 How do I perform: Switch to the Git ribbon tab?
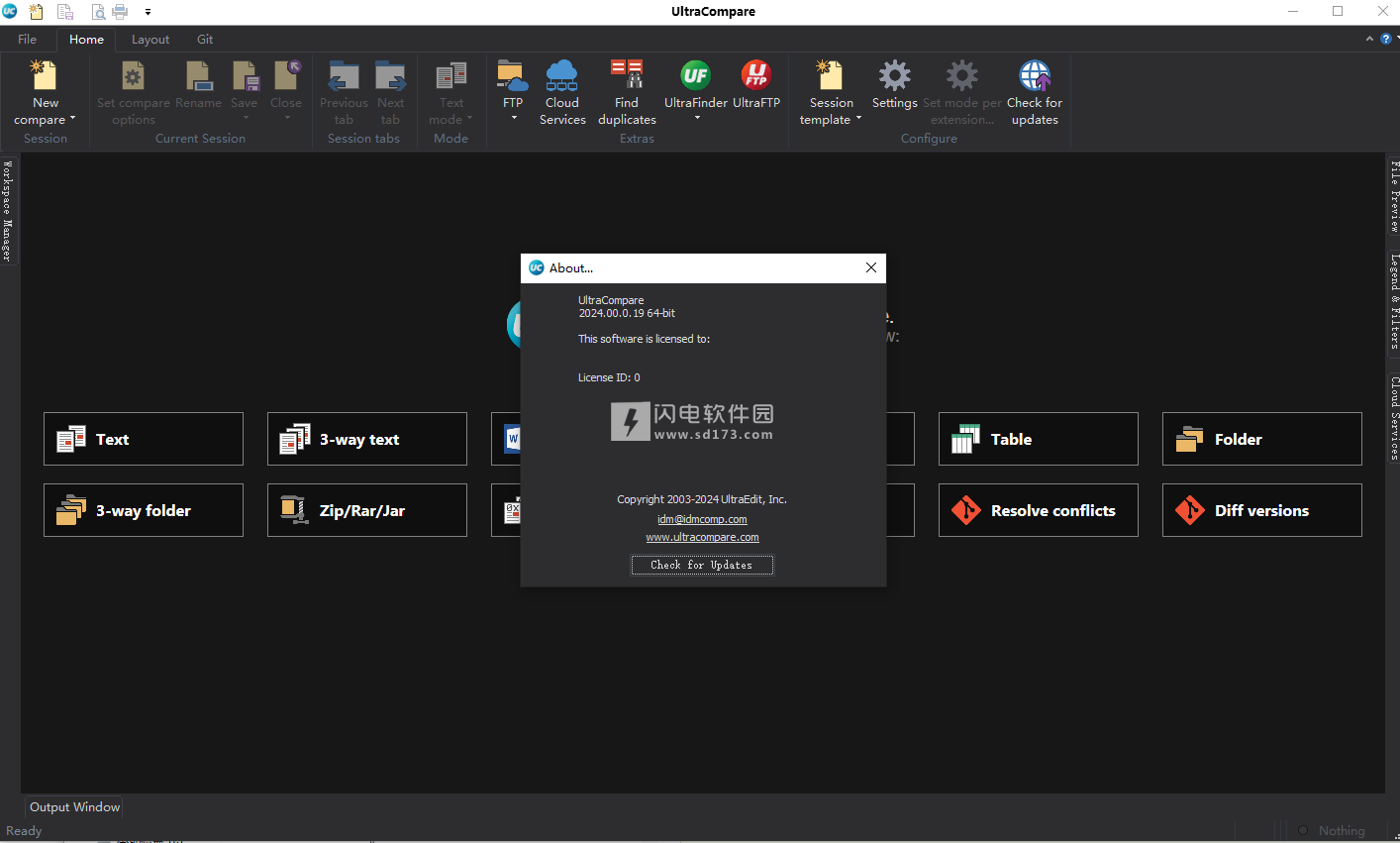pos(205,40)
